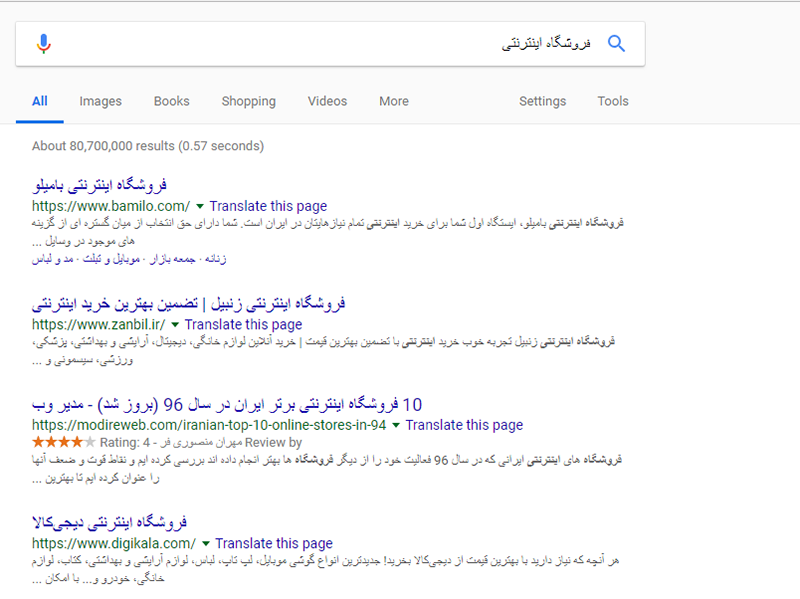This screenshot has width=800, height=599.
Task: Select the Shopping tab
Action: (x=248, y=101)
